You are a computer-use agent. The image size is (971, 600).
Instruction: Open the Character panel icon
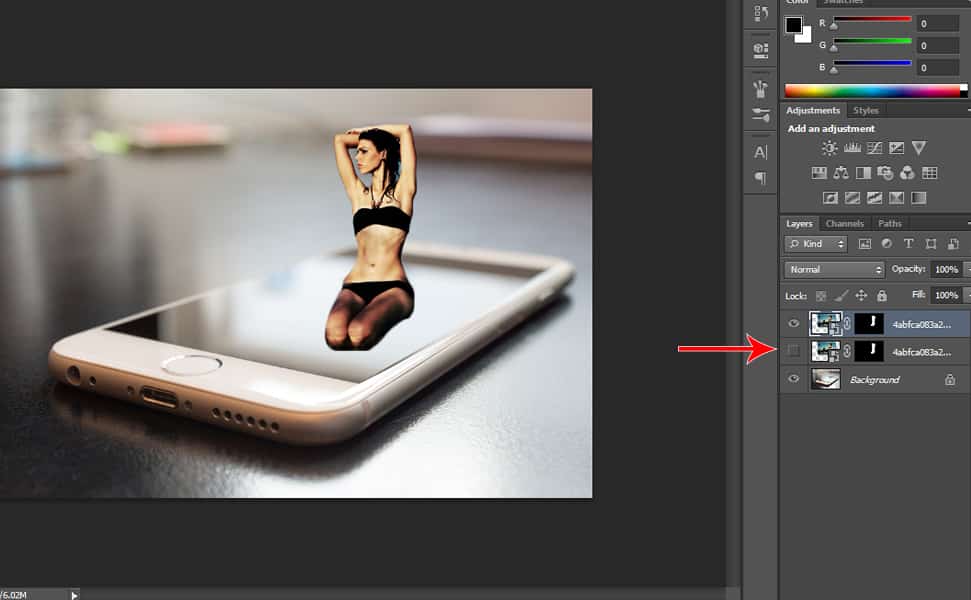point(760,152)
